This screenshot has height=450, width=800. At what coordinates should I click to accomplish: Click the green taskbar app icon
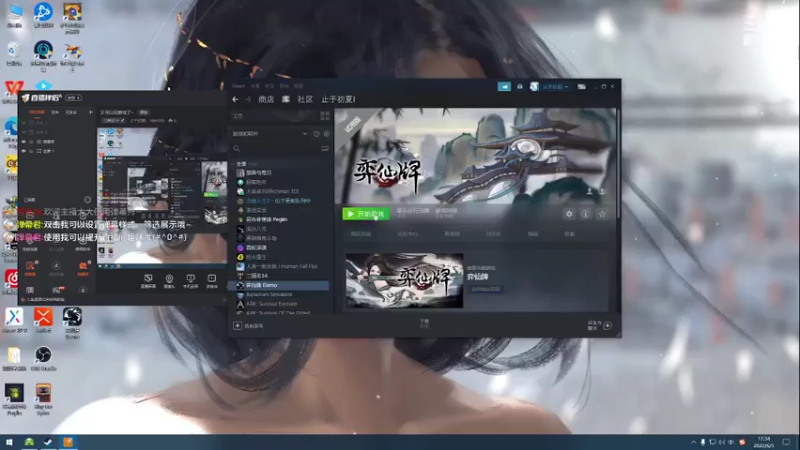pyautogui.click(x=29, y=442)
